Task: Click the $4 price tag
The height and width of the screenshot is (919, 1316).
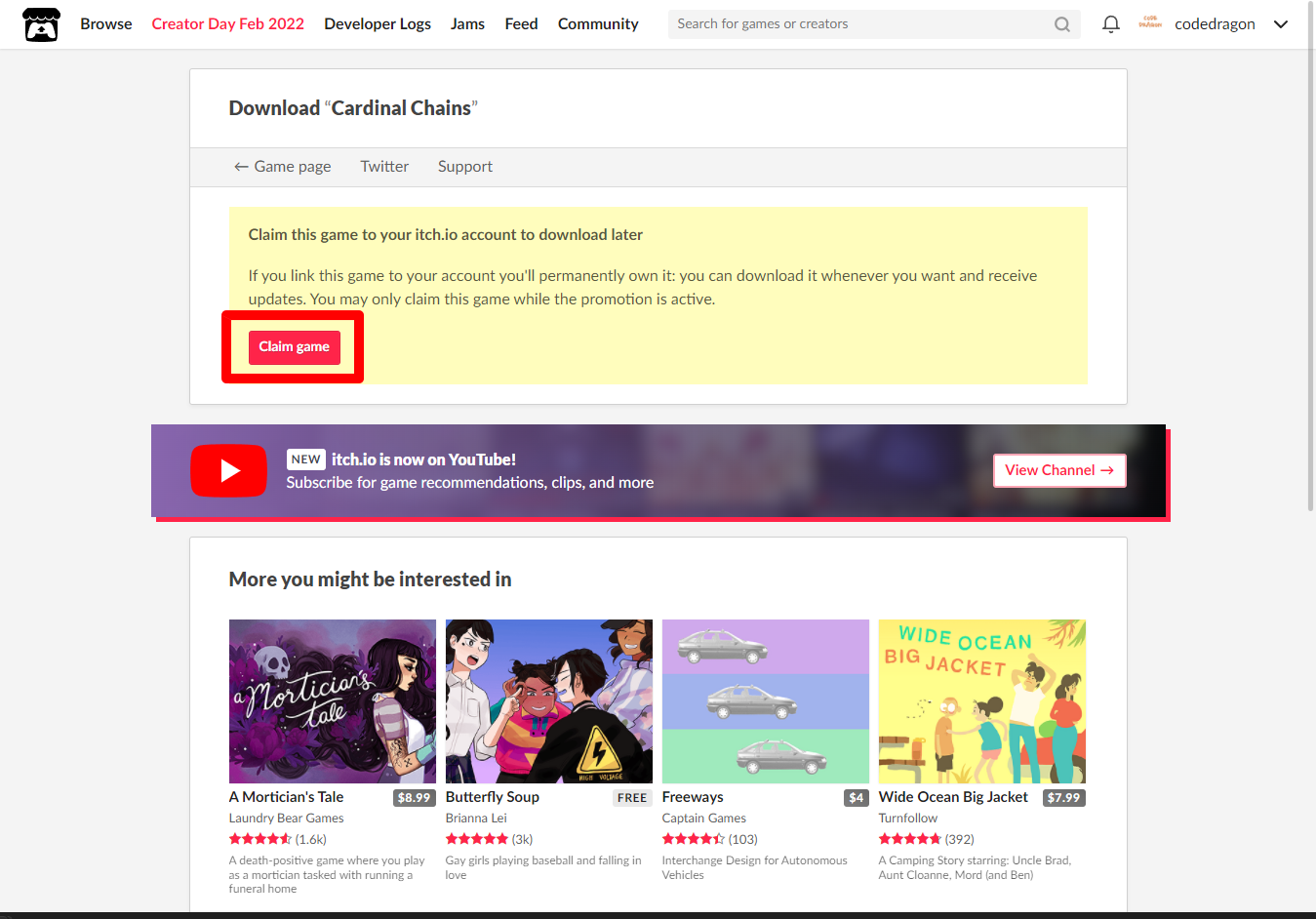Action: coord(857,798)
